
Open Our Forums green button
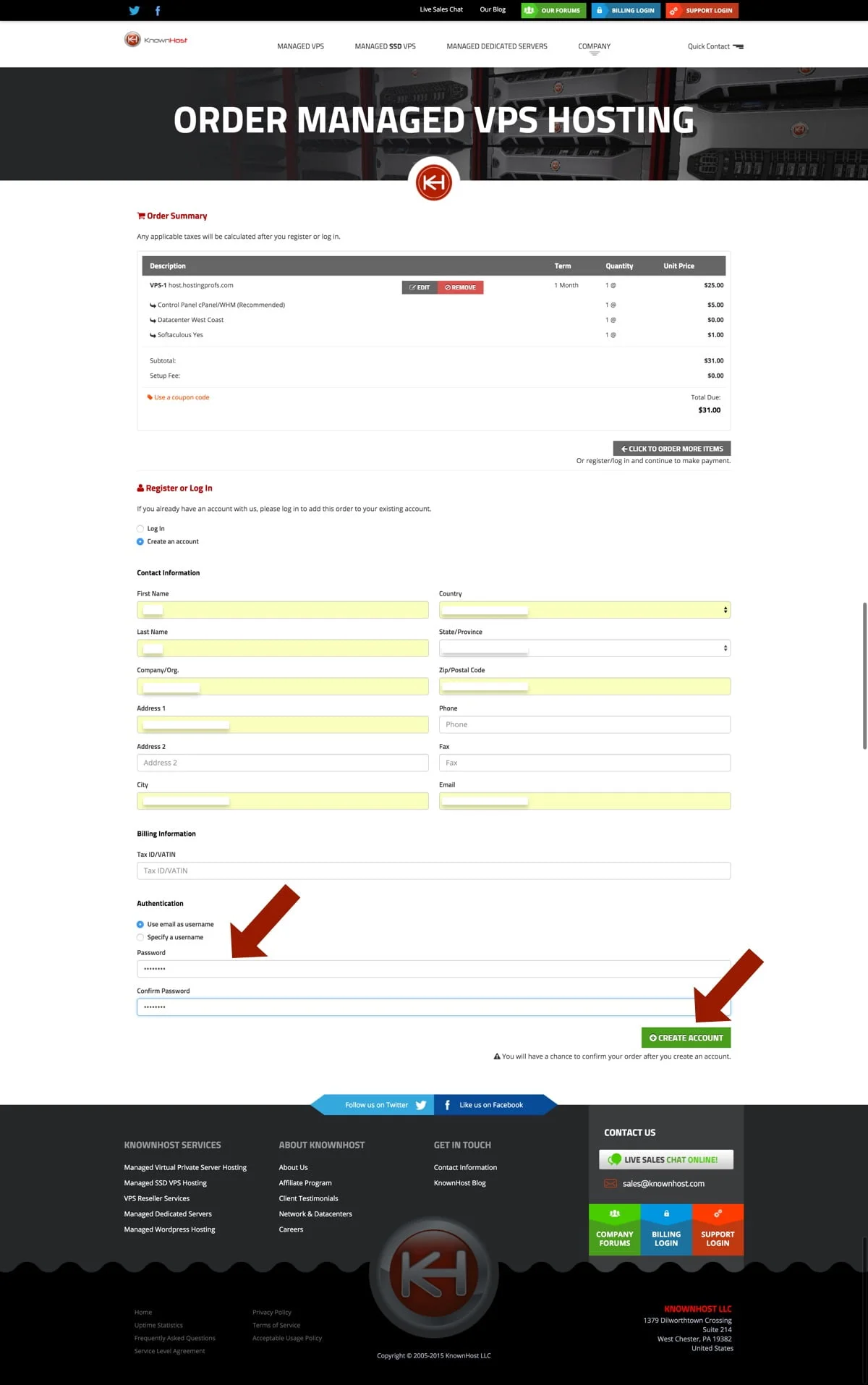point(553,10)
